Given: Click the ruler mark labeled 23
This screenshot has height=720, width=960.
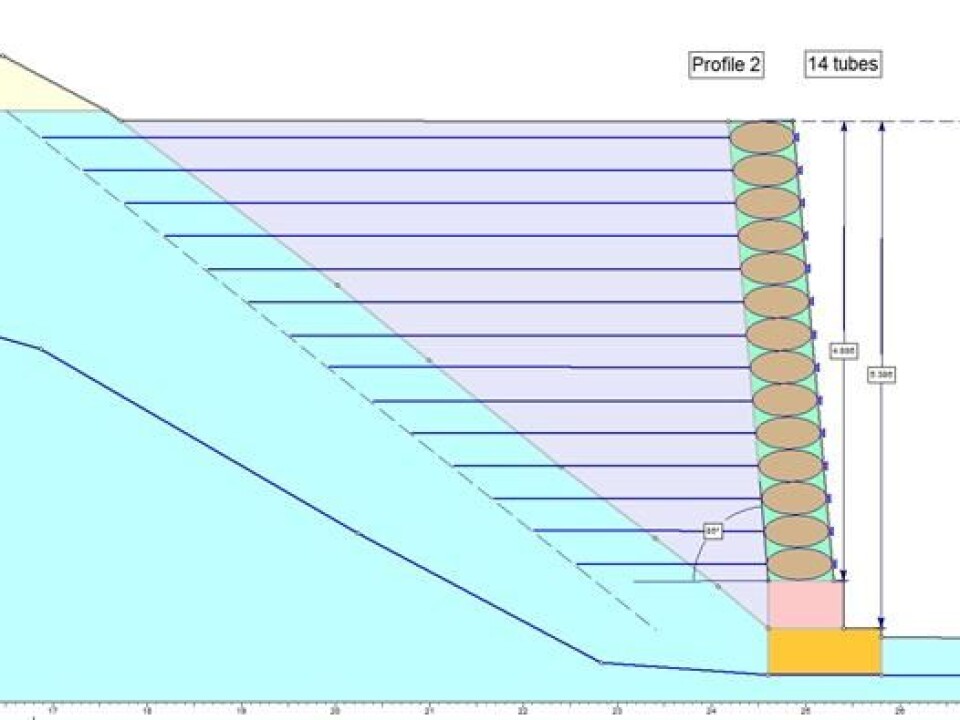Looking at the screenshot, I should point(617,711).
